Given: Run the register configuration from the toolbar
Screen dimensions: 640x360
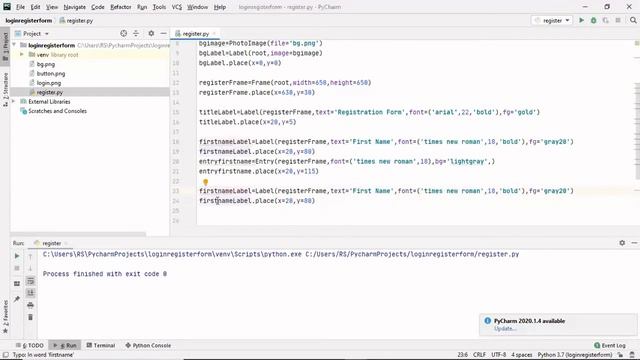Looking at the screenshot, I should (x=581, y=20).
